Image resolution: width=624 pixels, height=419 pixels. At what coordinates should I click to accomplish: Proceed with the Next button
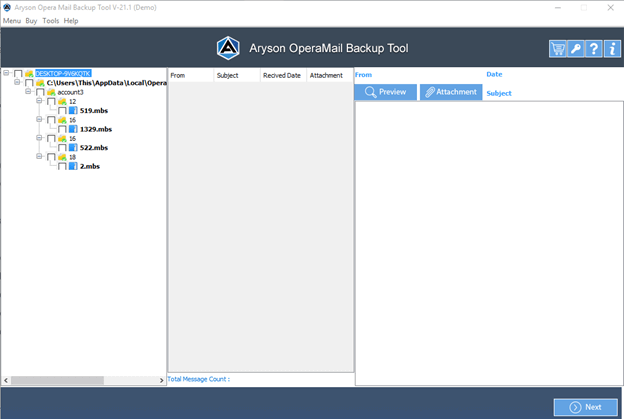(x=585, y=407)
